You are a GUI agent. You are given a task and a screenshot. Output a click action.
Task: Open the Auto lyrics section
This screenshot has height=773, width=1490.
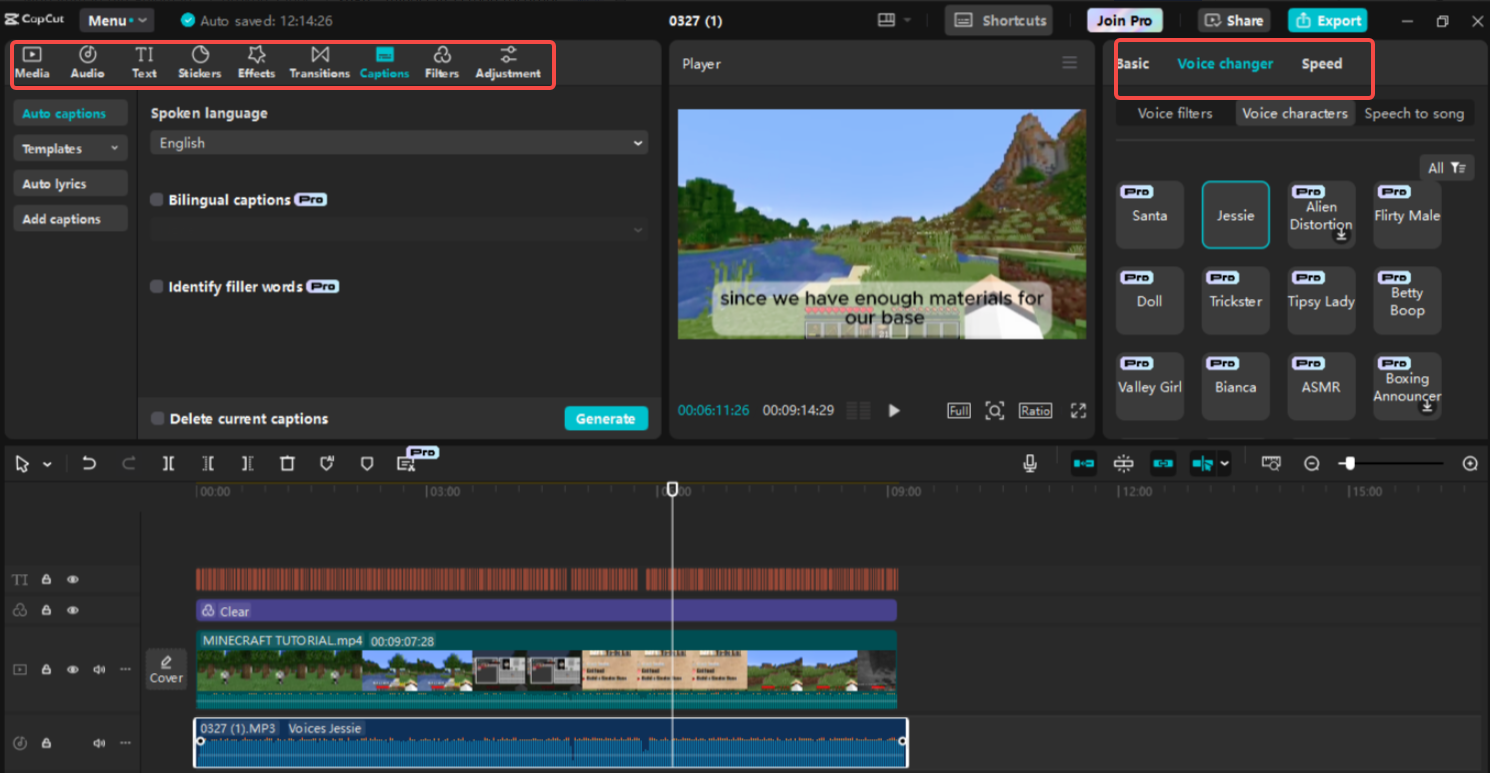tap(70, 184)
